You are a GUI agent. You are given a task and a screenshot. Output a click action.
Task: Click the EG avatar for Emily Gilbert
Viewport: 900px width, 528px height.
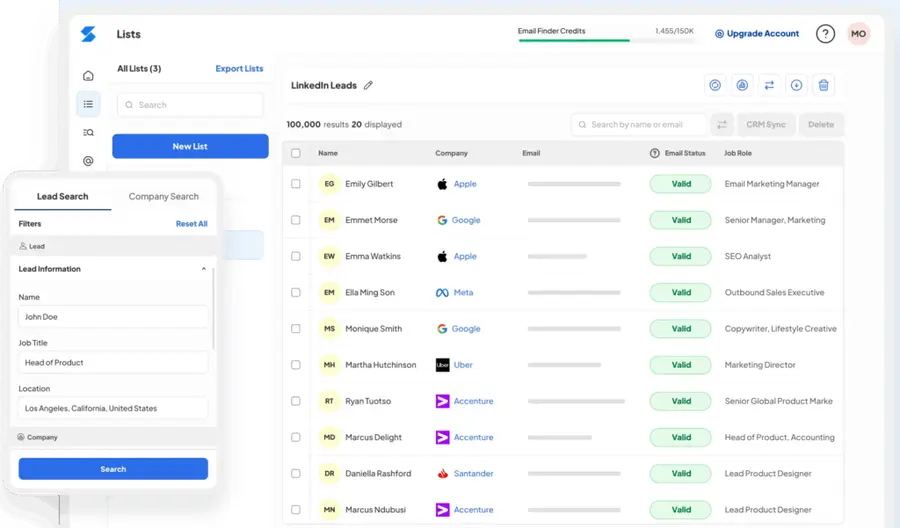coord(329,184)
